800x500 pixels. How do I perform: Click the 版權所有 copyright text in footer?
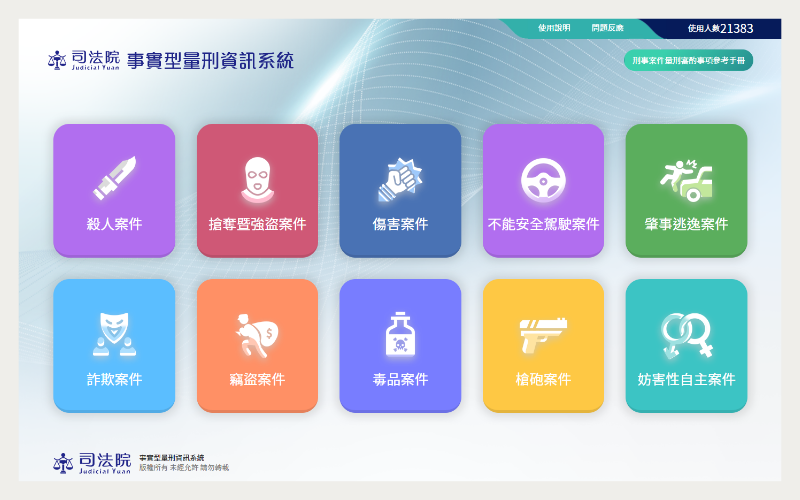[x=183, y=467]
